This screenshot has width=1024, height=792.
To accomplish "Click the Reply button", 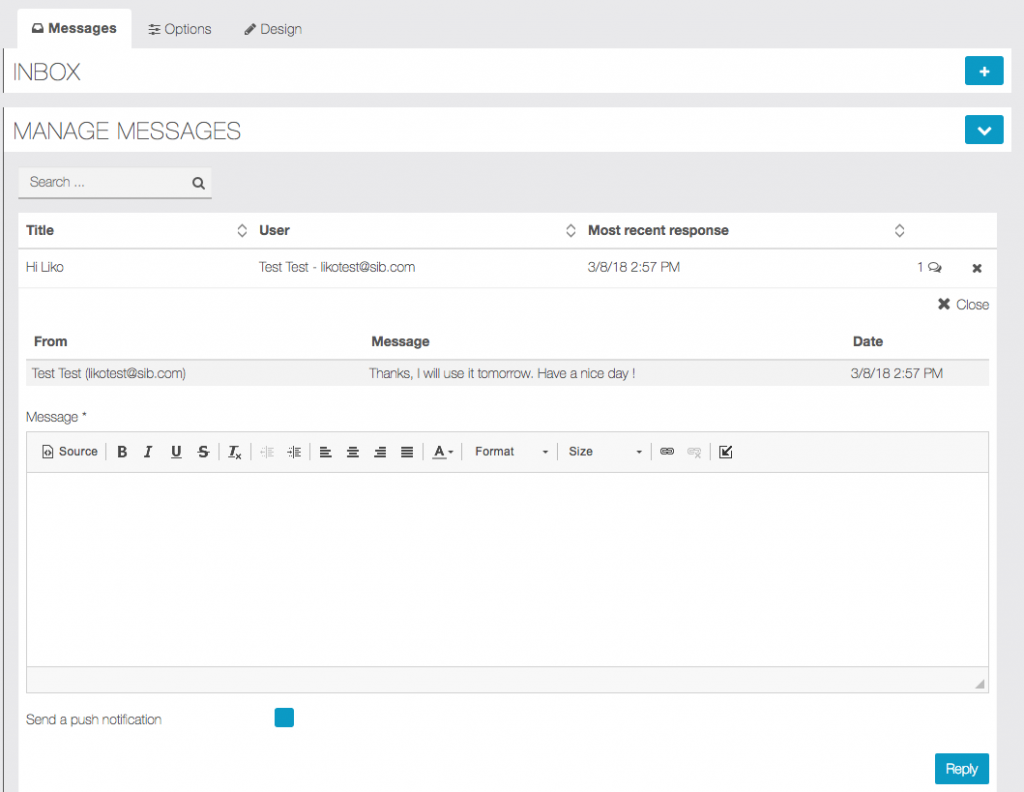I will 961,768.
